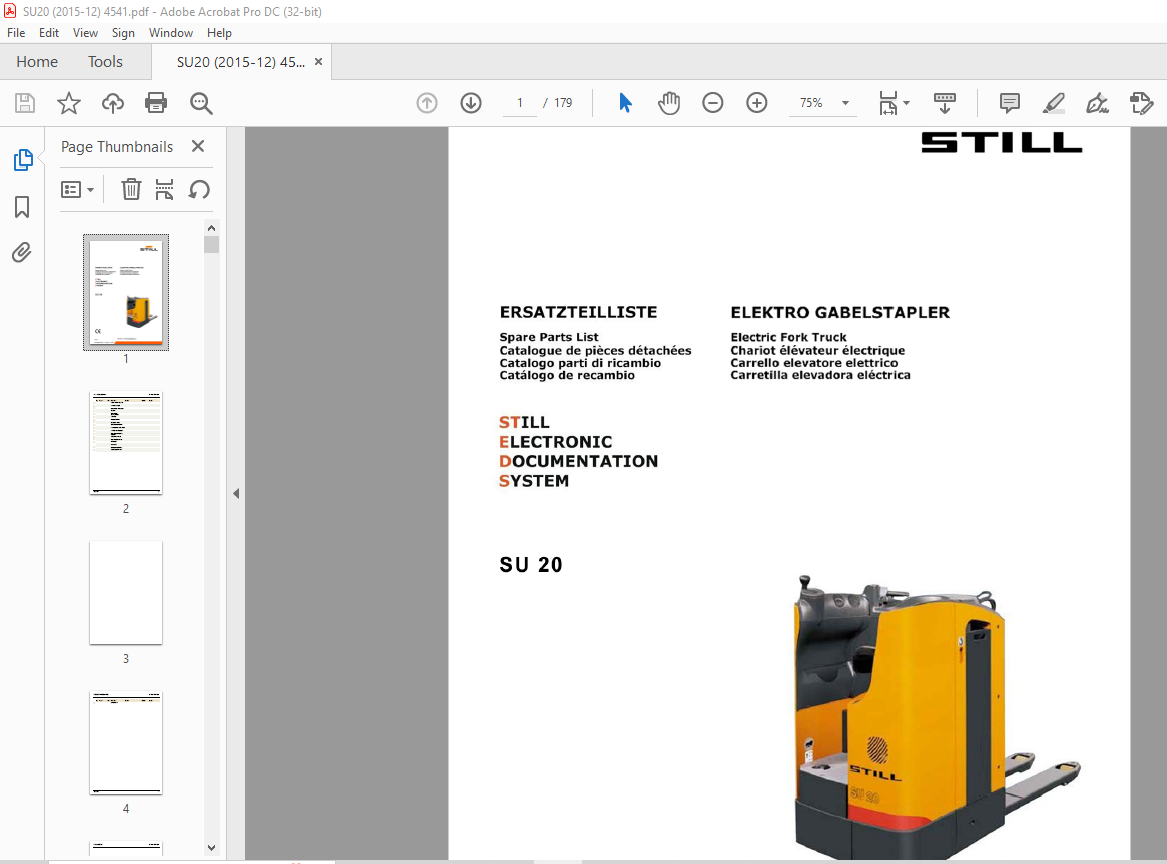Click thumbnails scrollbar up arrow
This screenshot has width=1167, height=864.
(211, 228)
